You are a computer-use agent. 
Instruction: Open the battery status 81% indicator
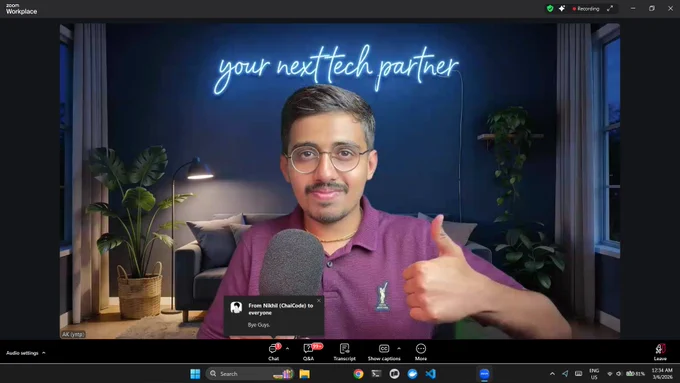pos(635,373)
